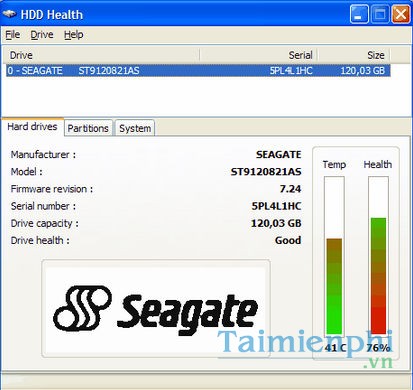Minimize the HDD Health window
This screenshot has width=413, height=390.
359,14
